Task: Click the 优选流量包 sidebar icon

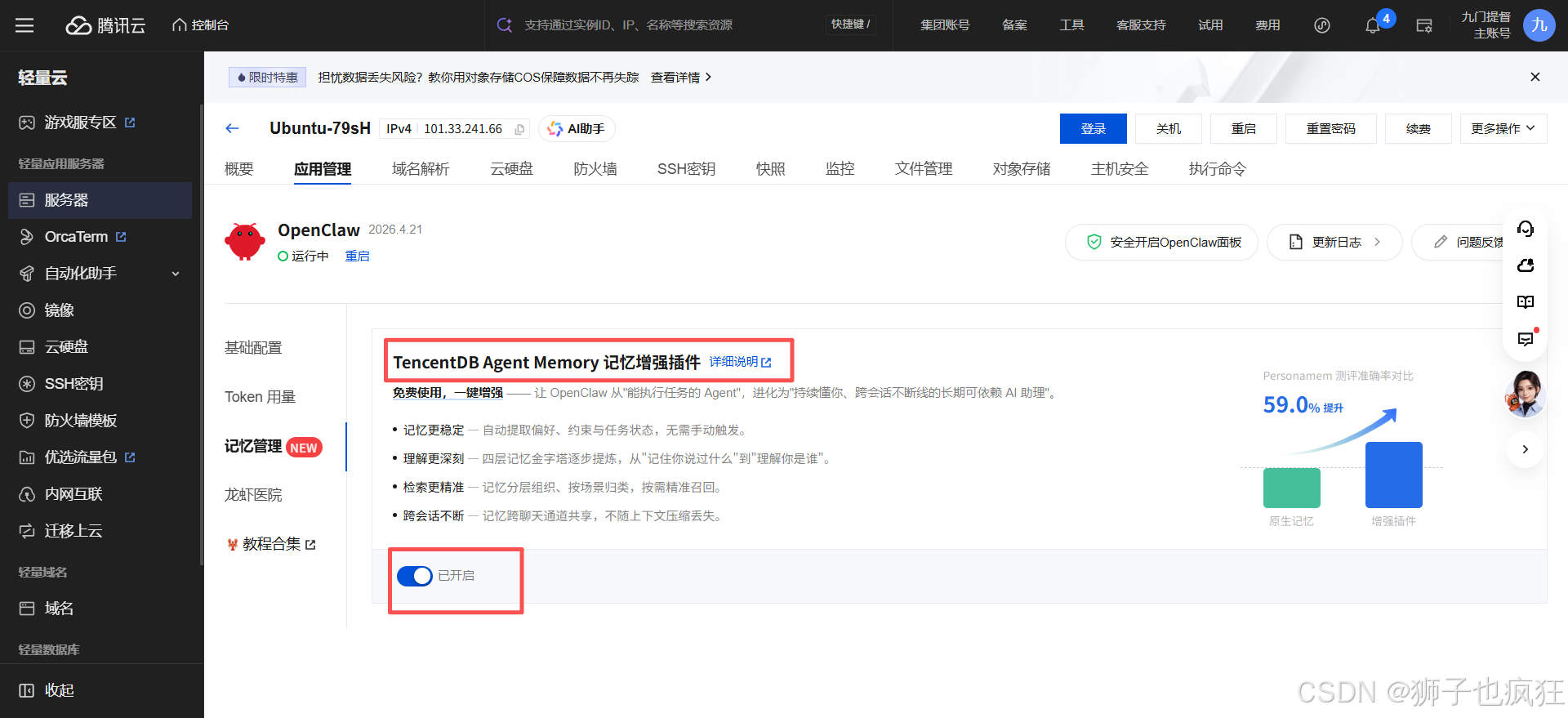Action: pyautogui.click(x=27, y=457)
